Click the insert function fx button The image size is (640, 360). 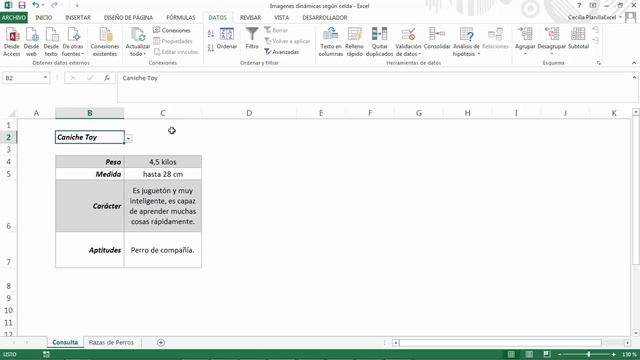point(107,78)
